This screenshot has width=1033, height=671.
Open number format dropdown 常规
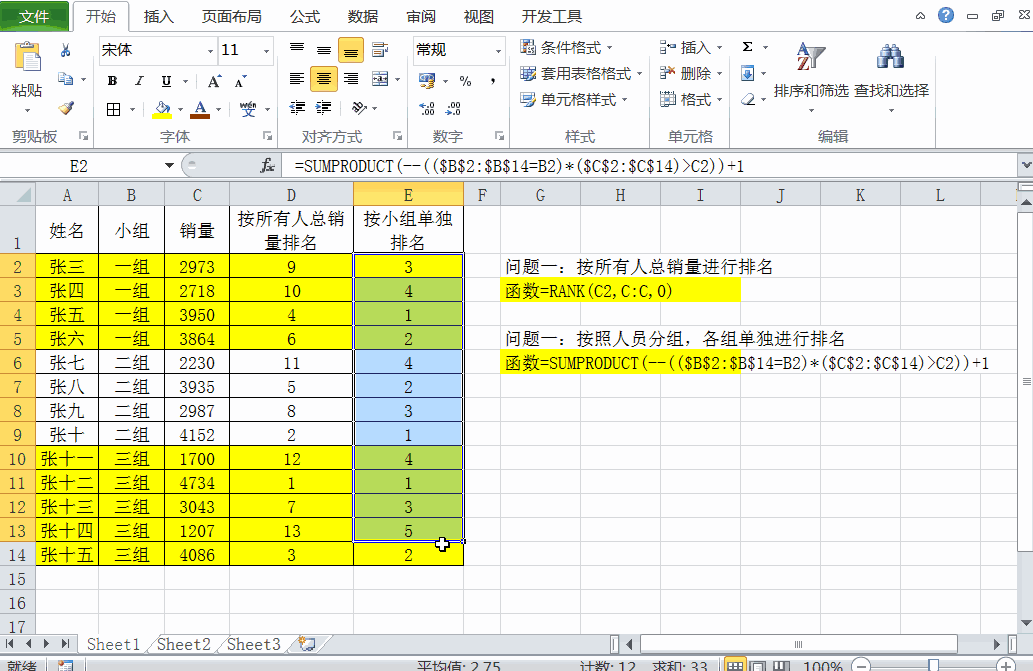pos(498,51)
